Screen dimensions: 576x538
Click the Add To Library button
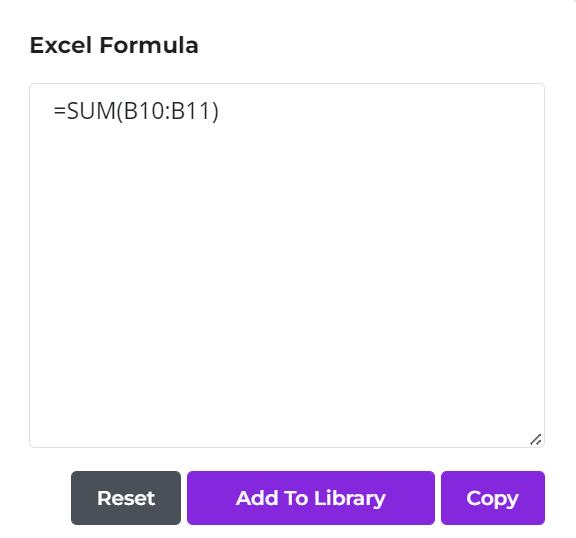tap(311, 498)
